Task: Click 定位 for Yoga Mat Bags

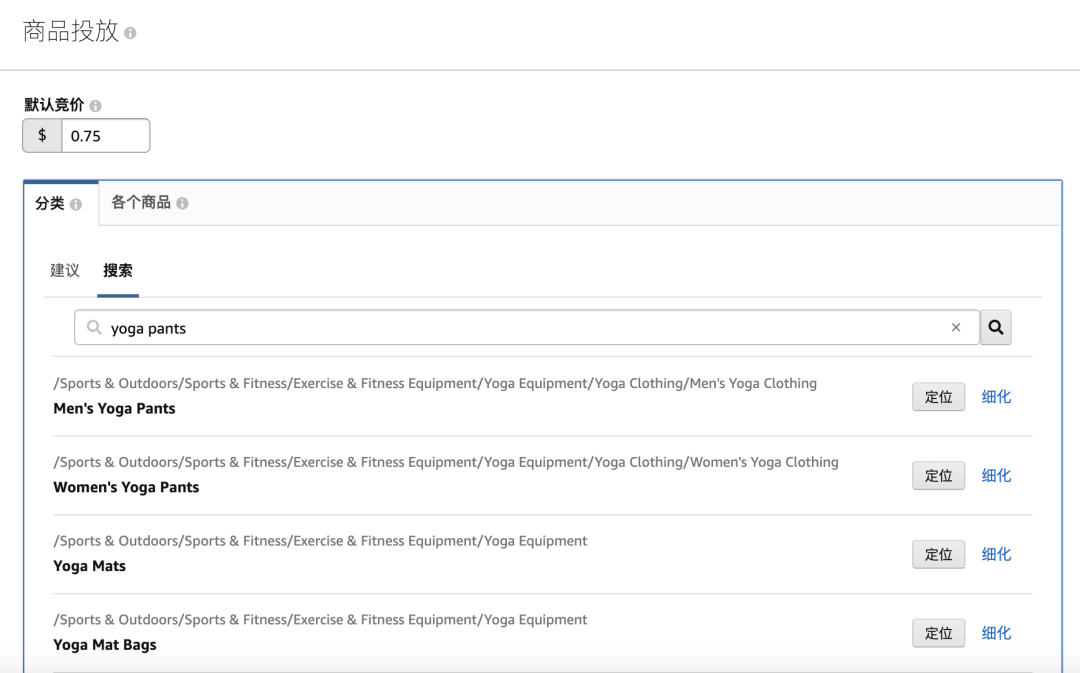Action: point(938,633)
